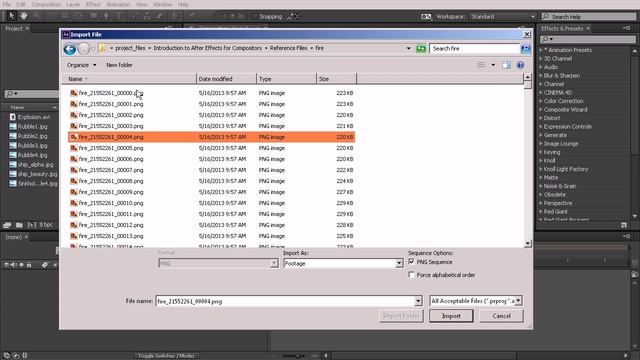Screen dimensions: 640x360
Task: Check Force alphabetical order checkbox
Action: [x=411, y=275]
